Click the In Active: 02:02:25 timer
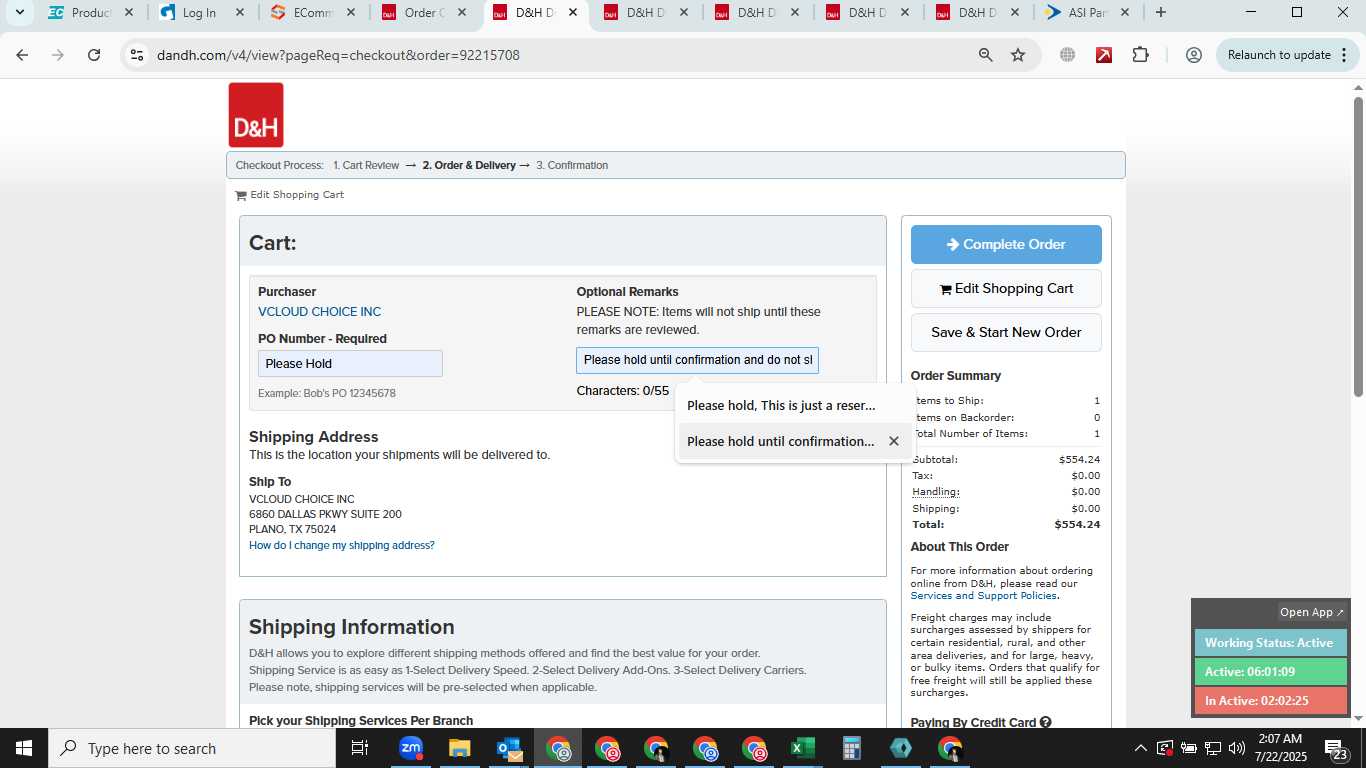The image size is (1366, 768). tap(1270, 701)
